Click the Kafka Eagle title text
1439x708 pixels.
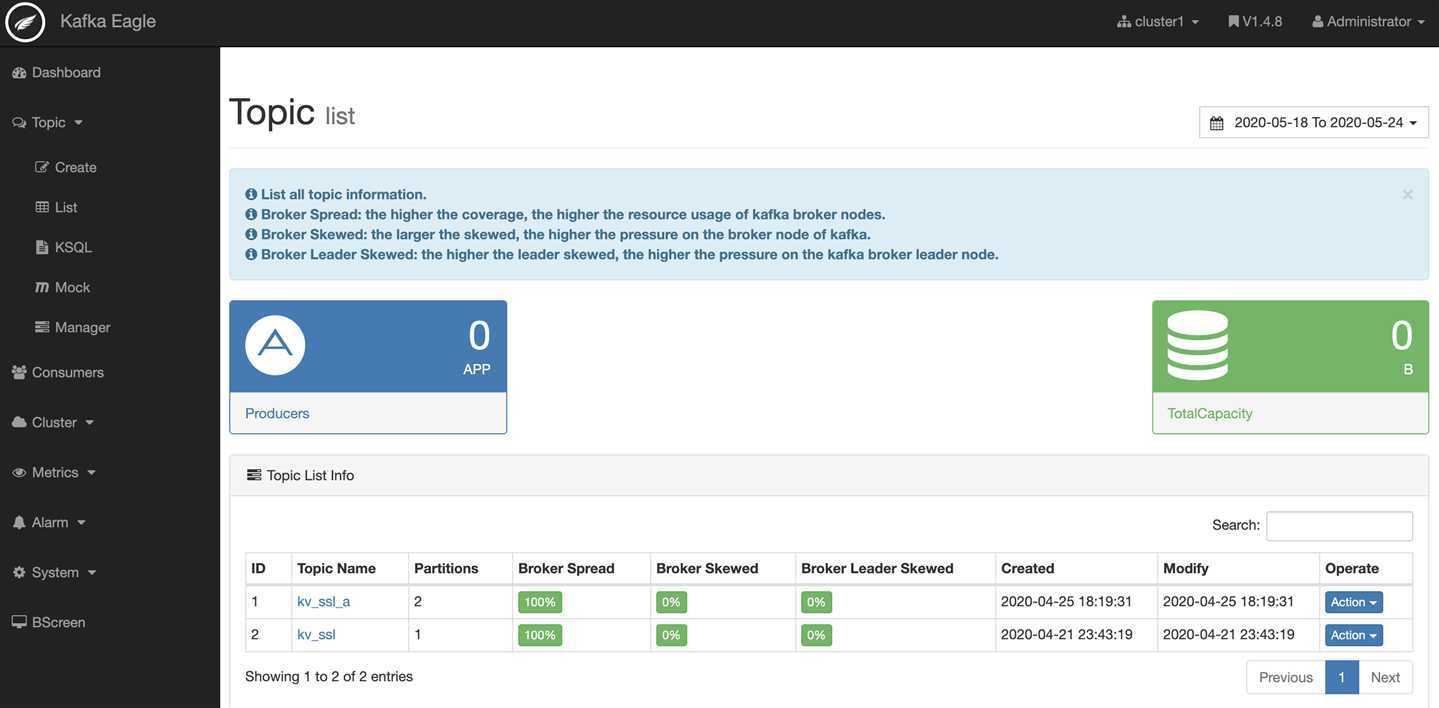point(108,21)
